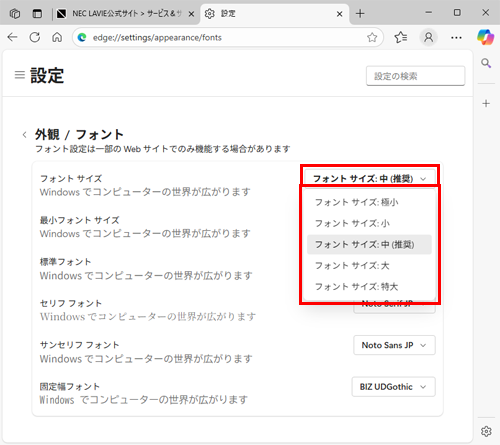Click the サンセリフ フォント label
Viewport: 500px width, 445px height.
[79, 345]
